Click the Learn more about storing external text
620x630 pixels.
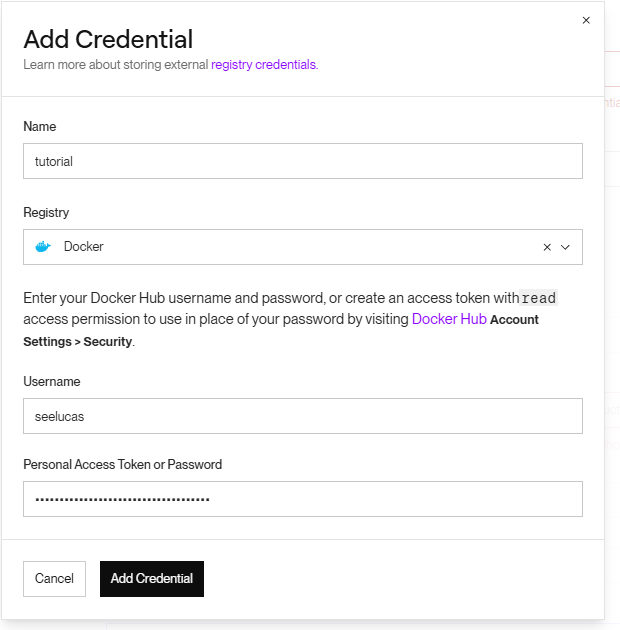pos(115,65)
